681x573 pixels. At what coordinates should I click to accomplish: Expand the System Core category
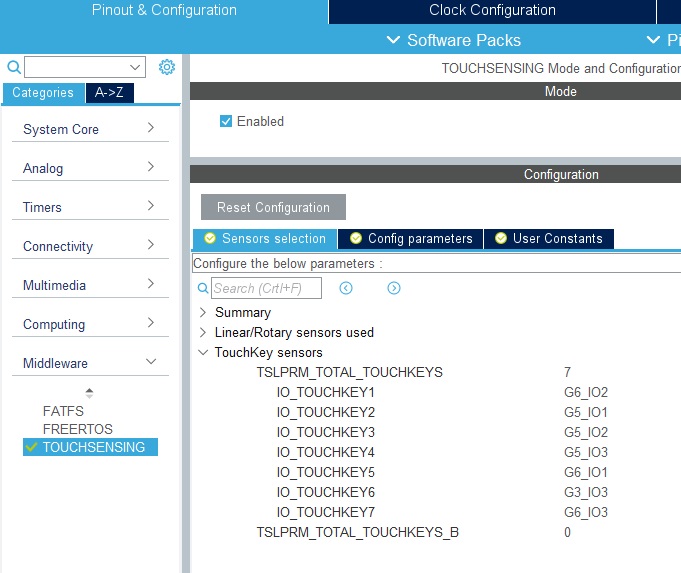click(x=90, y=129)
